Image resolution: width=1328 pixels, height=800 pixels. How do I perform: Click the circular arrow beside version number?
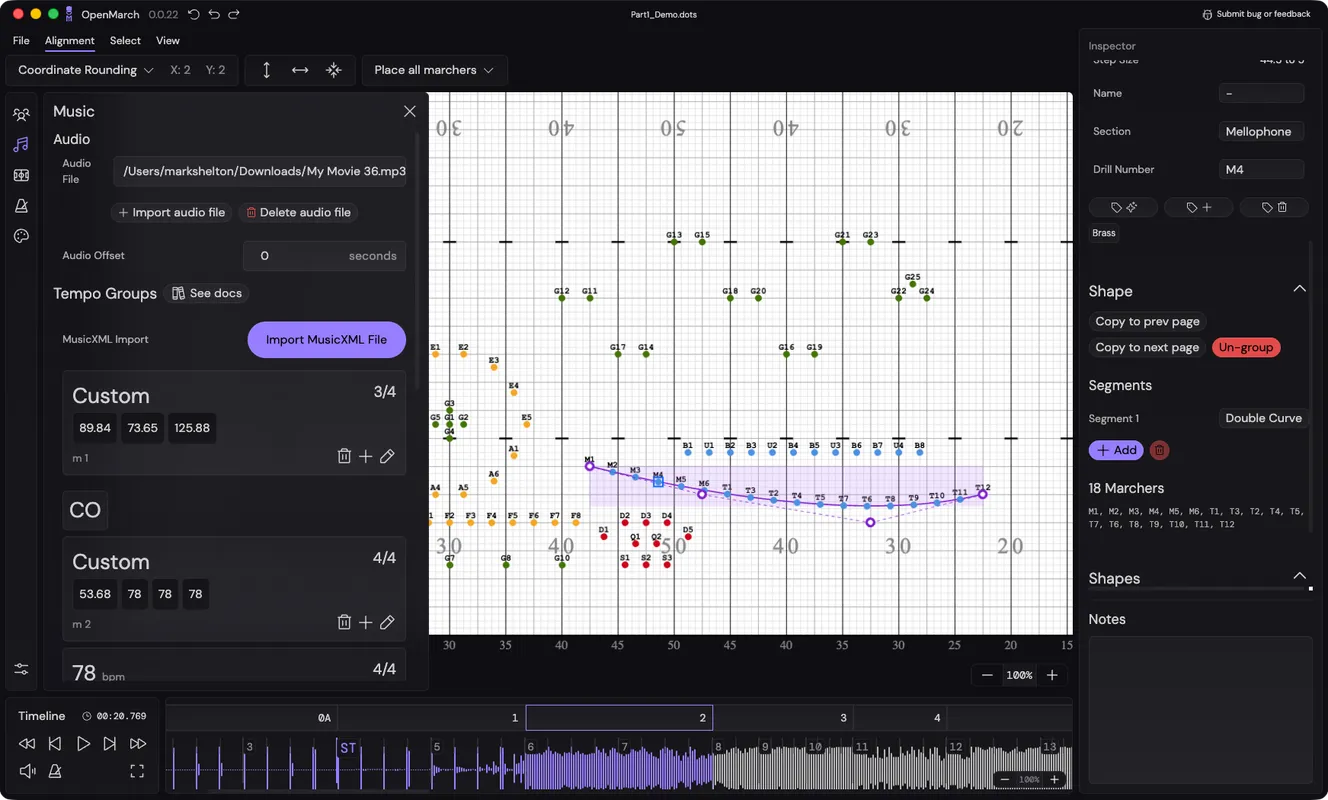(x=194, y=15)
